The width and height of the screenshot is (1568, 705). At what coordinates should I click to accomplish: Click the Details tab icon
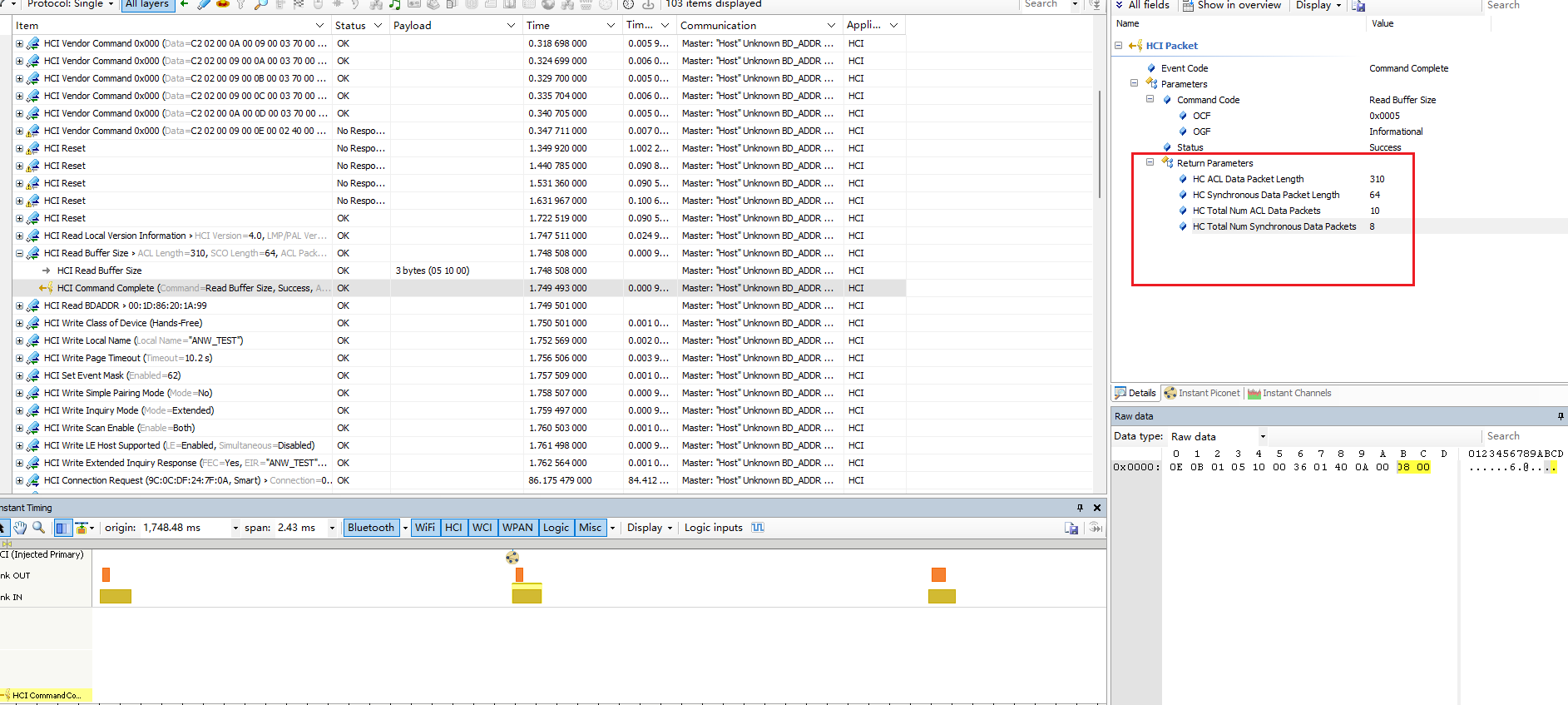coord(1120,393)
